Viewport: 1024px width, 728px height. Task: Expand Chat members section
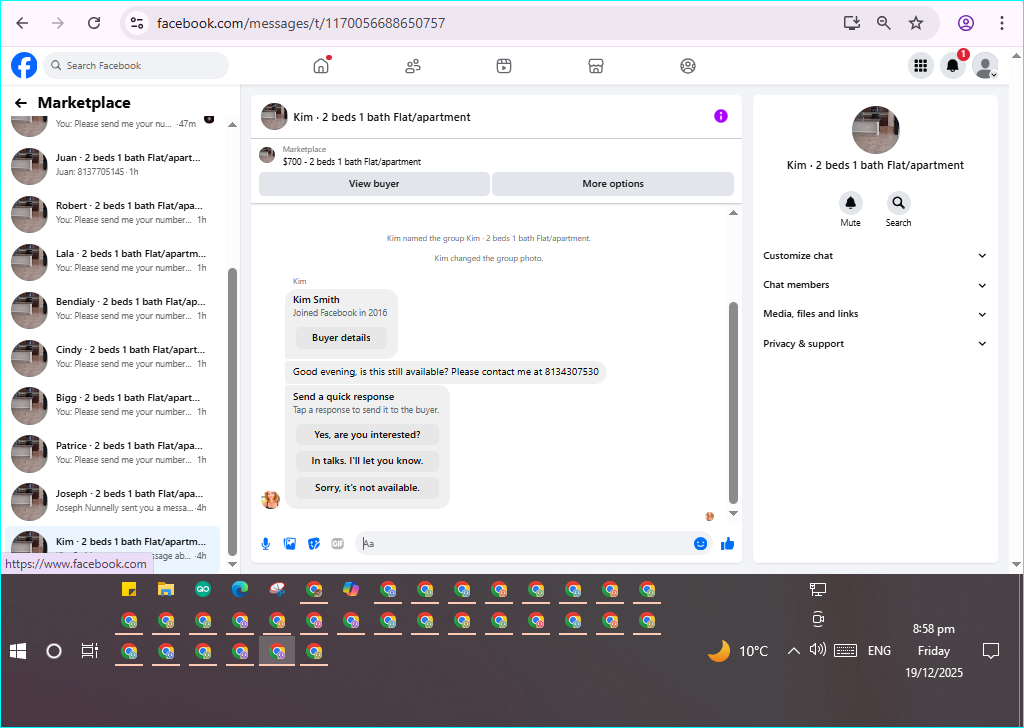[x=875, y=285]
